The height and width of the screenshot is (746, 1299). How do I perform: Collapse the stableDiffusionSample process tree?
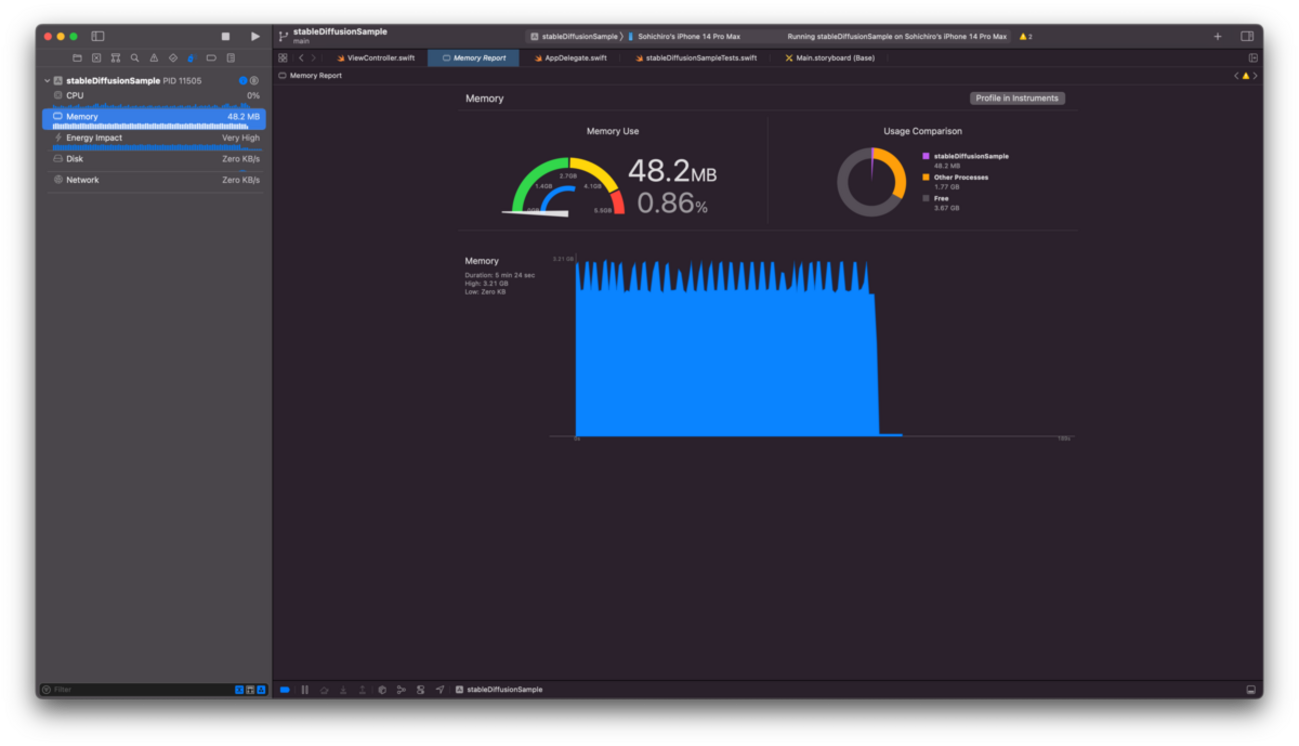(x=47, y=81)
